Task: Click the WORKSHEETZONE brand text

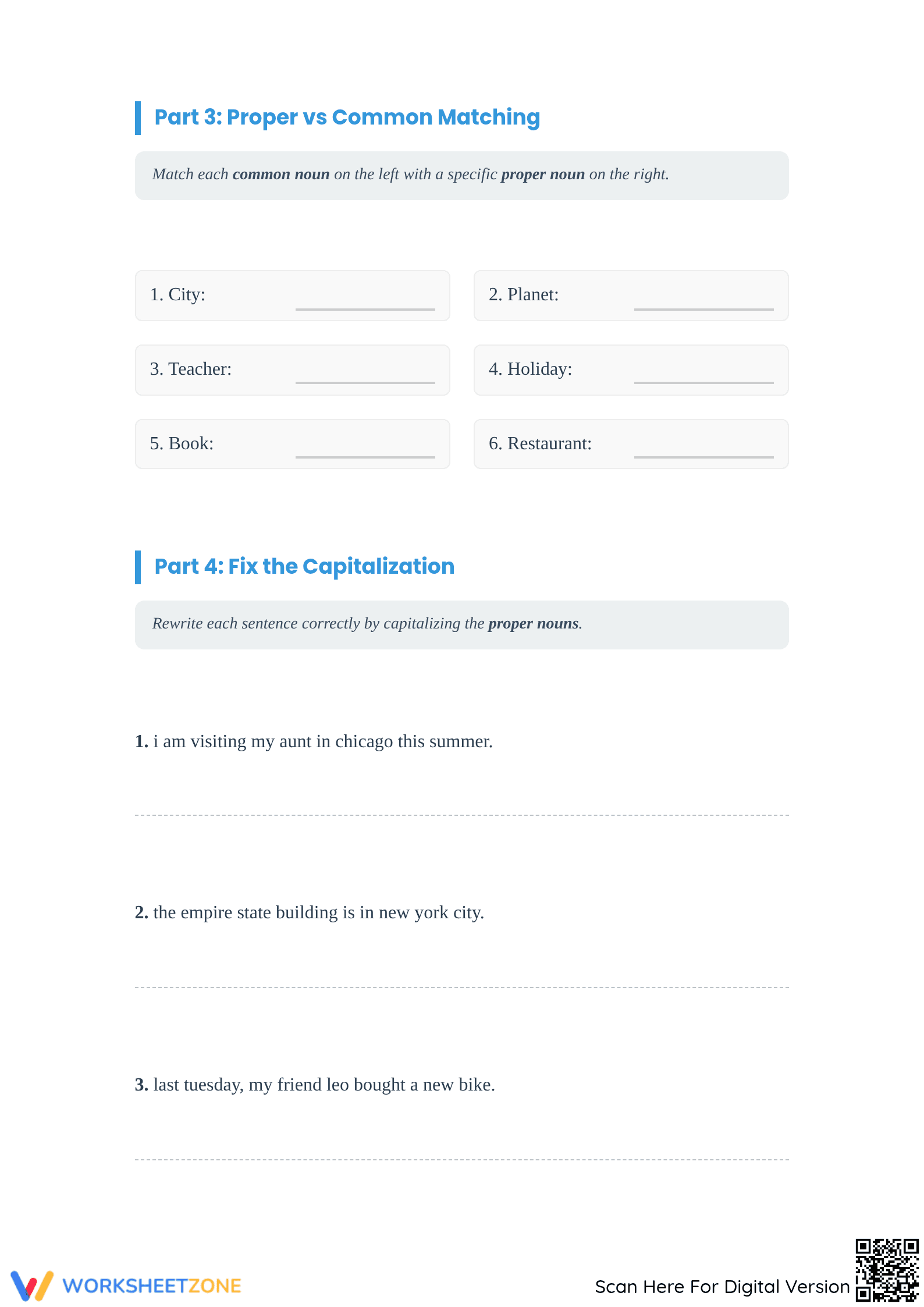Action: click(152, 1286)
